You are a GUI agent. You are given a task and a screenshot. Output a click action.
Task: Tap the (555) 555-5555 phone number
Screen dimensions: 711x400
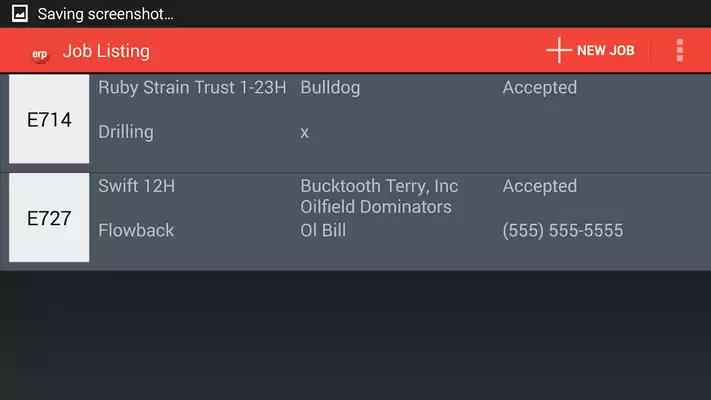(563, 230)
